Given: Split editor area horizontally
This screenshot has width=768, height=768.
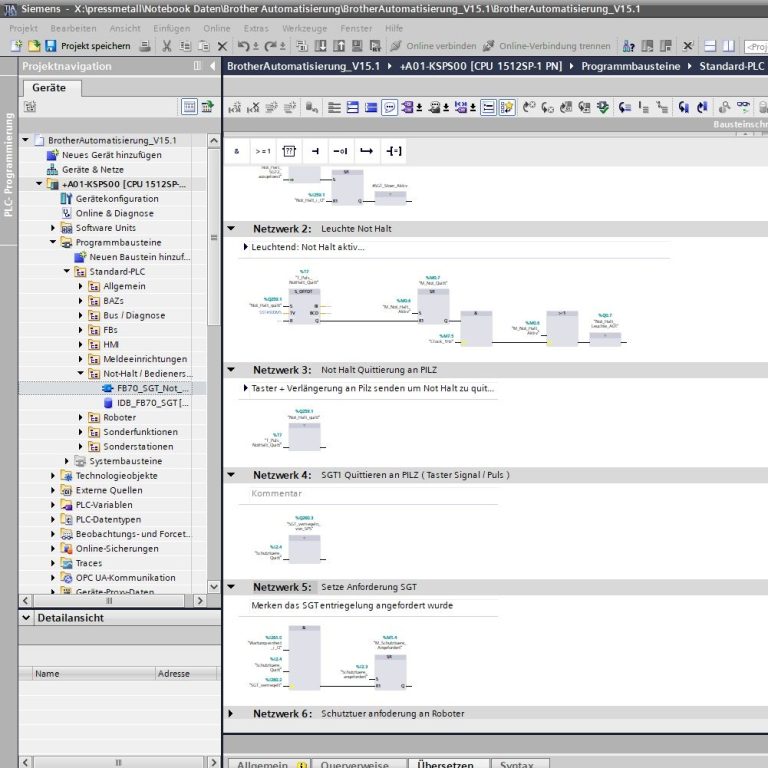Looking at the screenshot, I should (x=710, y=46).
